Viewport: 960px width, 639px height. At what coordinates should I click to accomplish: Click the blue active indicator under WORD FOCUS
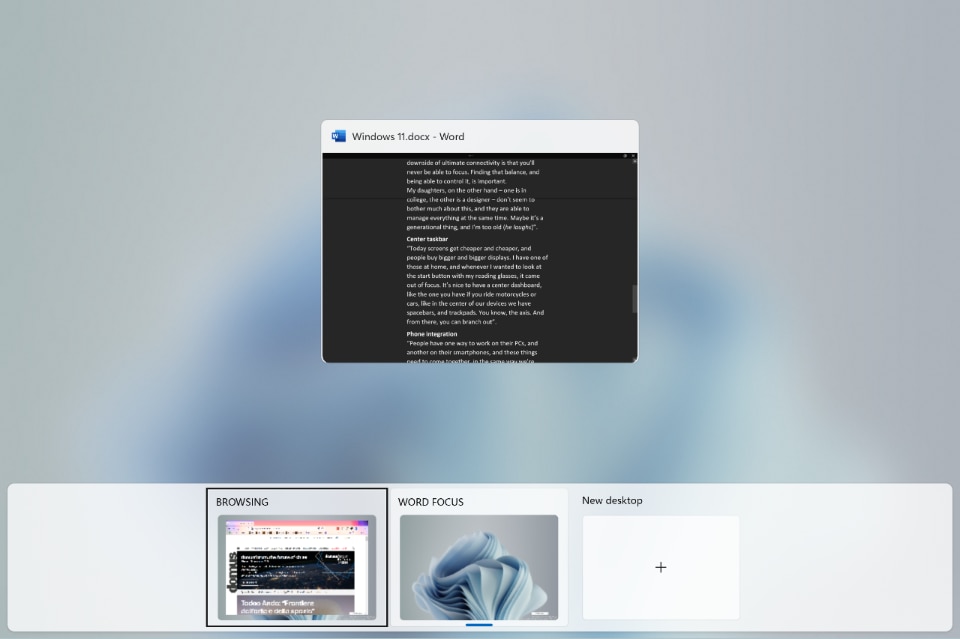[x=479, y=625]
